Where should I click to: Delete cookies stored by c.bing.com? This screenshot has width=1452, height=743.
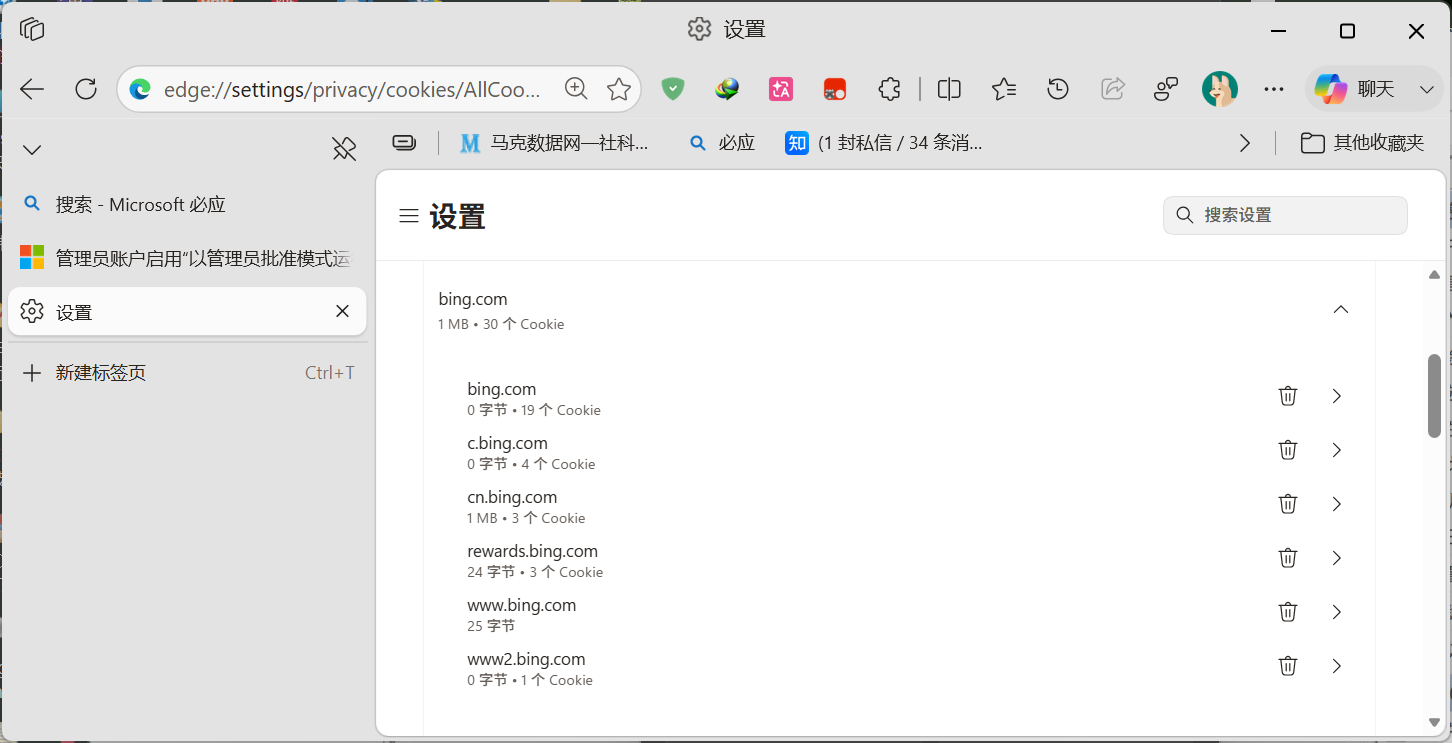[1288, 450]
